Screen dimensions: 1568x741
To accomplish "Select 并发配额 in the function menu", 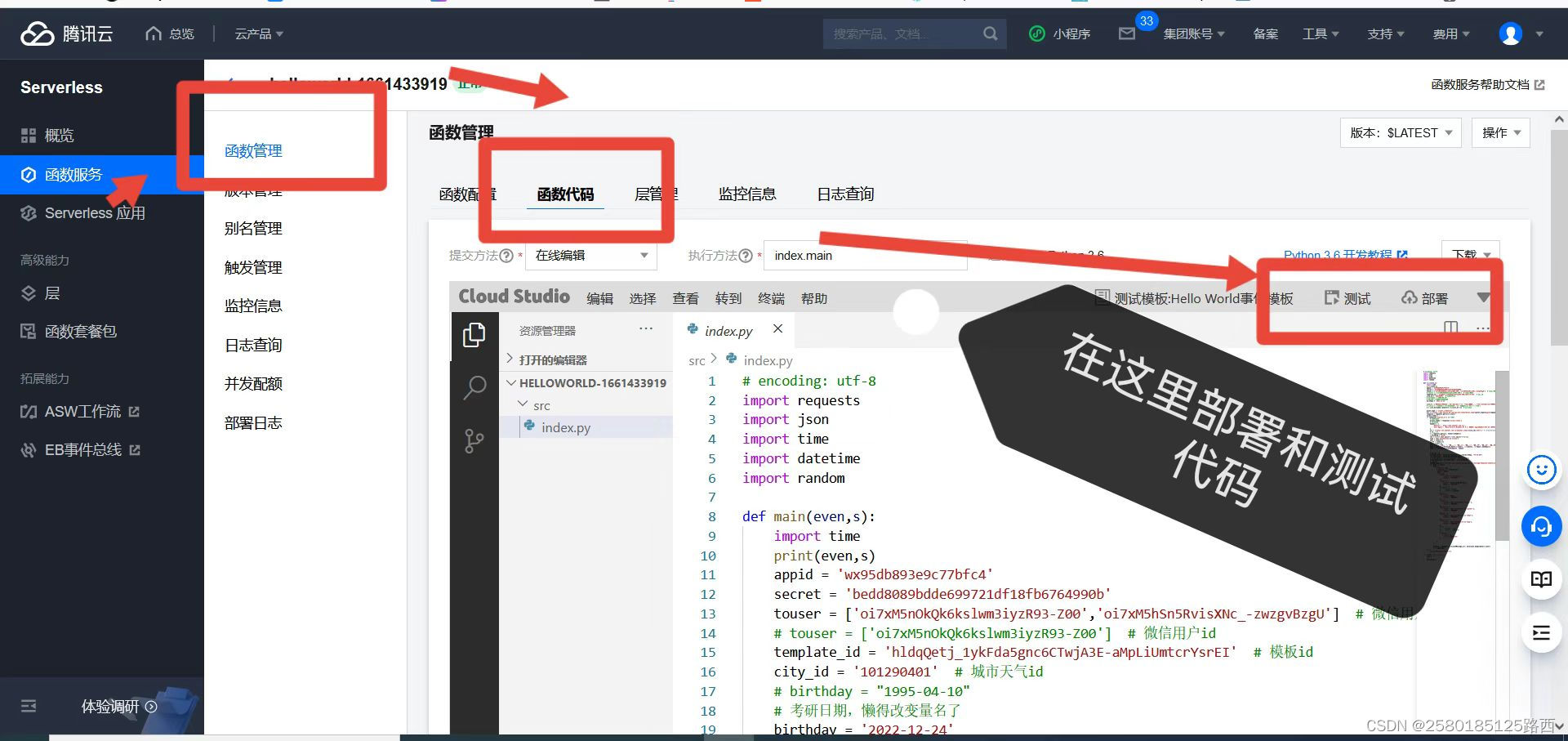I will coord(253,383).
